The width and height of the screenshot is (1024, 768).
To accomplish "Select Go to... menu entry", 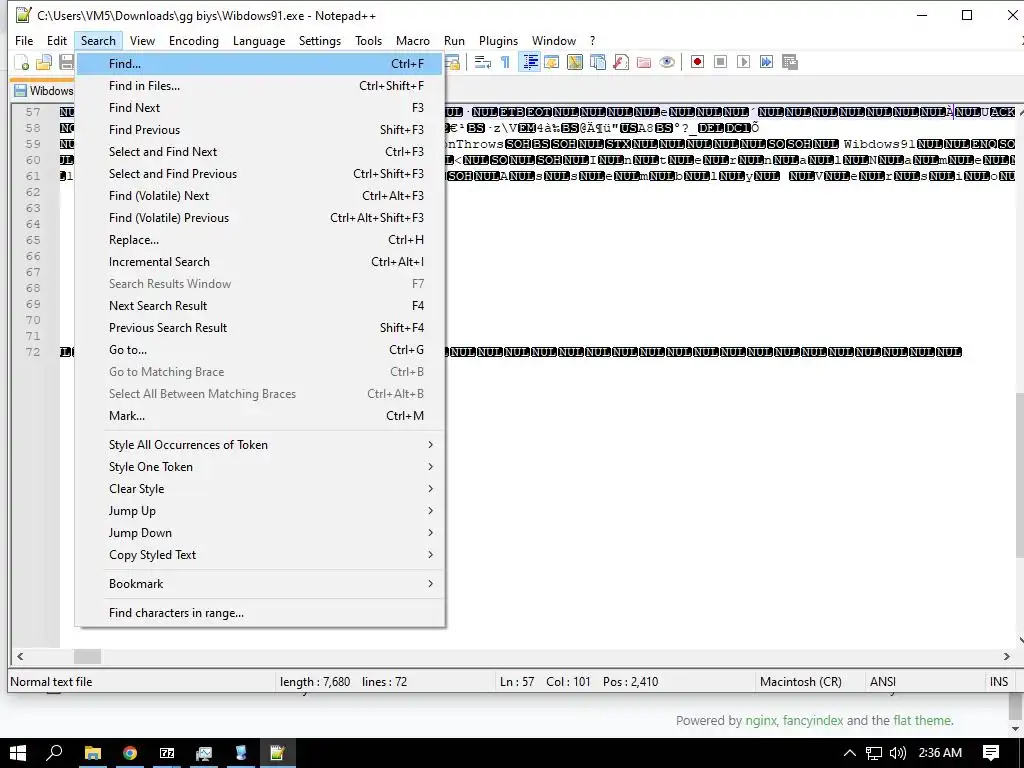I will [x=260, y=349].
